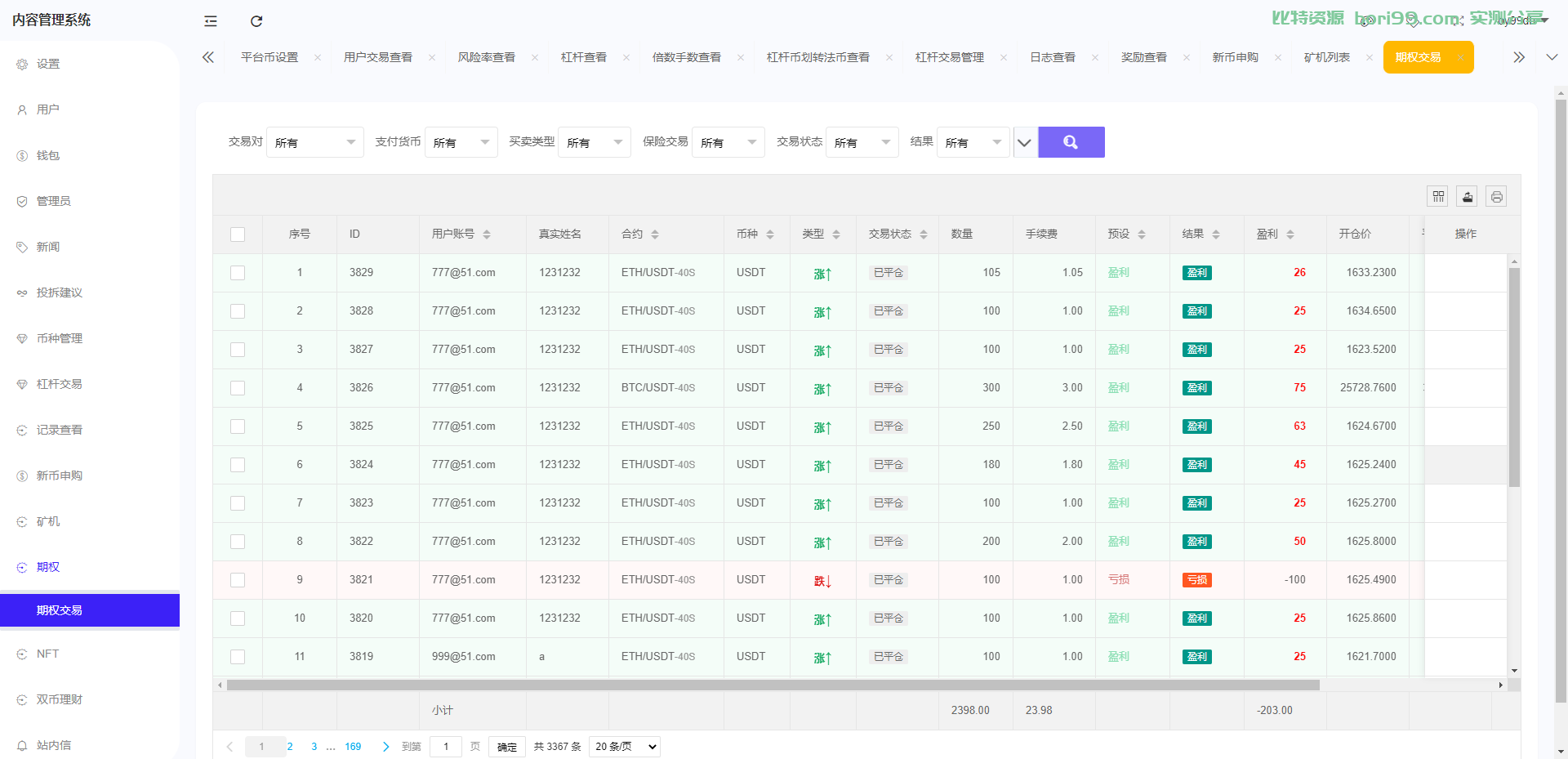Open the column filter grid icon
The image size is (1568, 759).
pyautogui.click(x=1438, y=196)
